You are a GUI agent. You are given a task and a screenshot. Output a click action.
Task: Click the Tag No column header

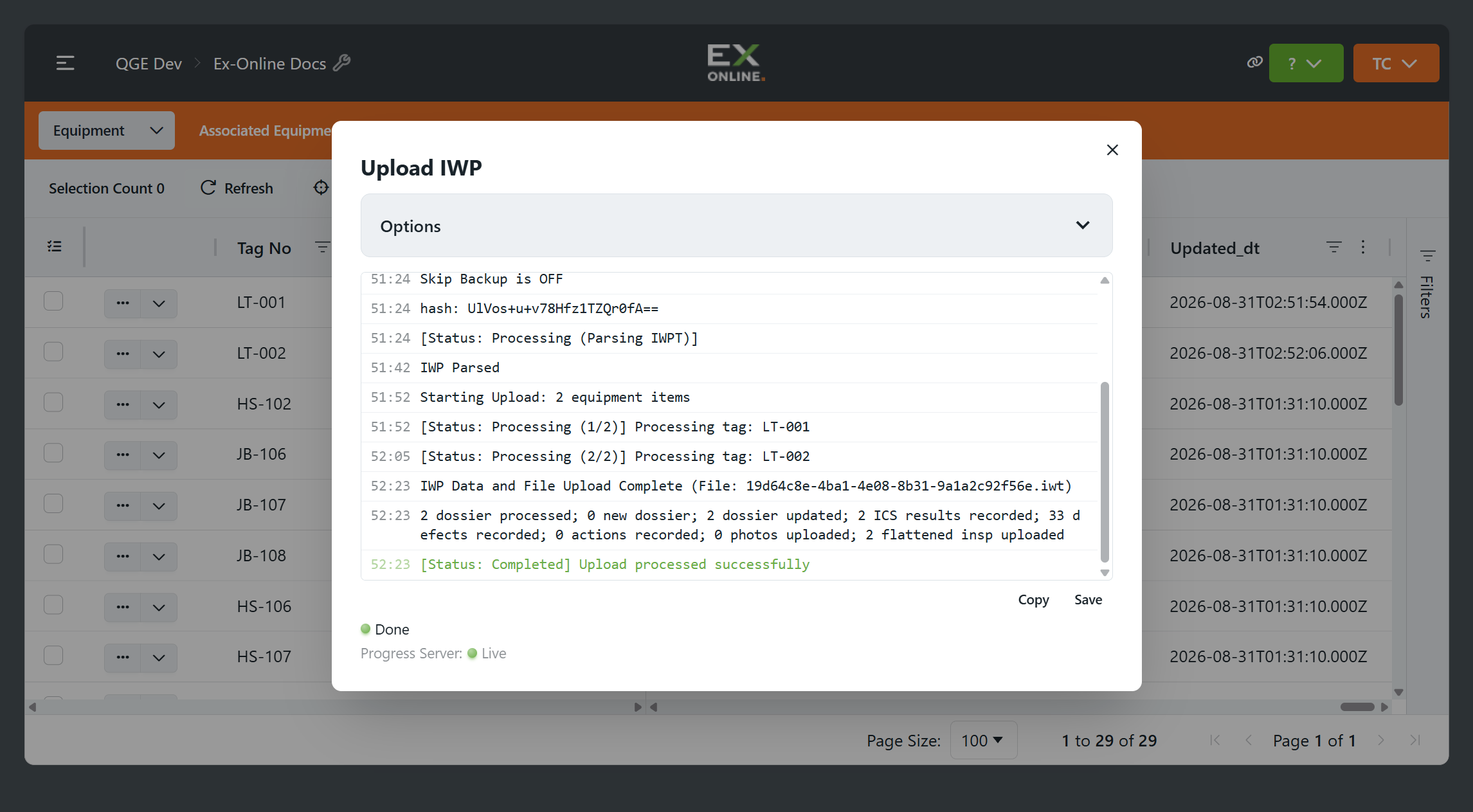pyautogui.click(x=264, y=248)
